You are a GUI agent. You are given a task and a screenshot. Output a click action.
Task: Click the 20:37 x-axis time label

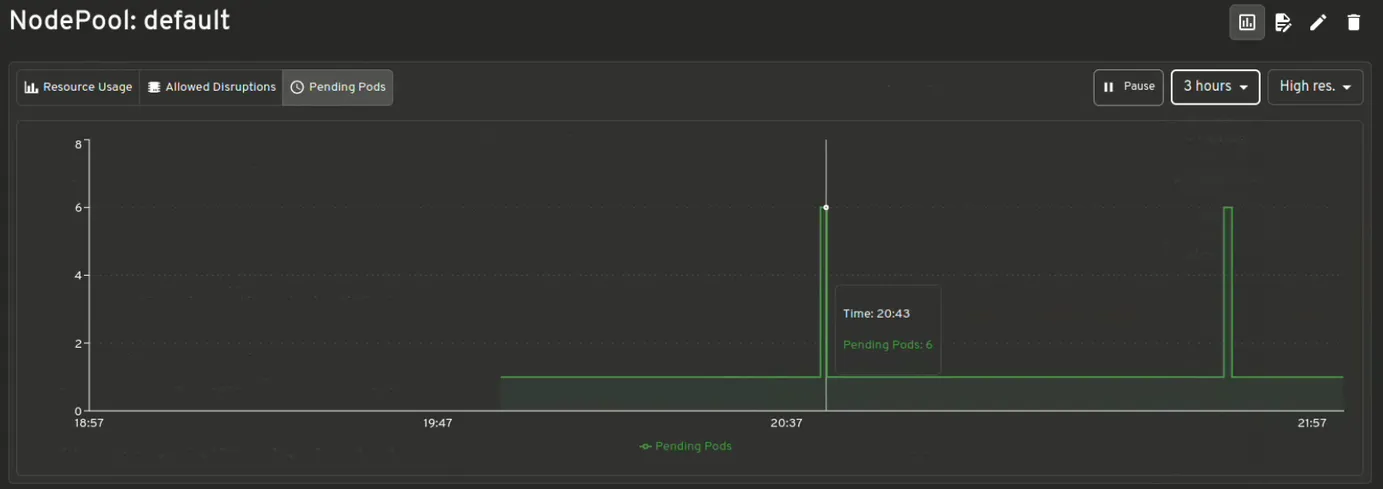[786, 423]
